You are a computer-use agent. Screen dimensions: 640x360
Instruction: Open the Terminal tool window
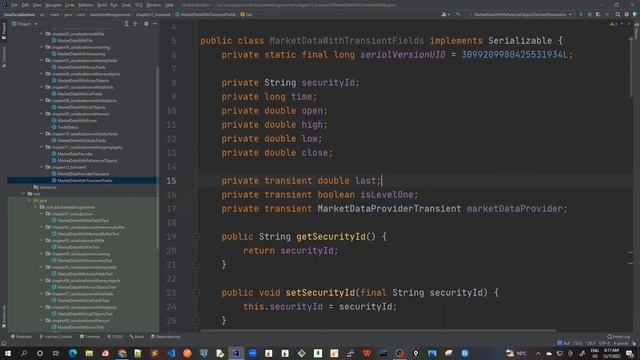pos(90,337)
